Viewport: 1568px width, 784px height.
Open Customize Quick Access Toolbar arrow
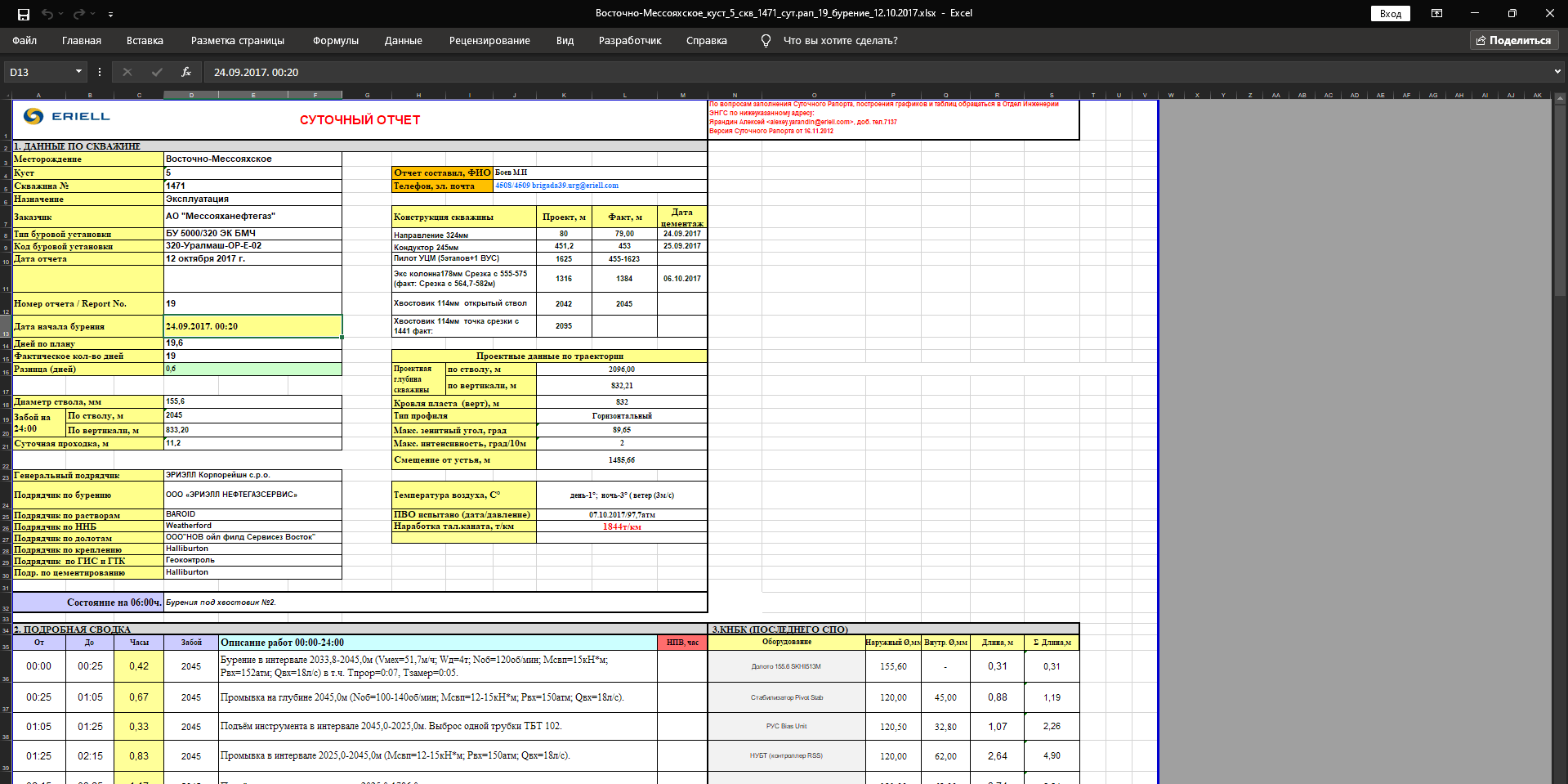[110, 14]
